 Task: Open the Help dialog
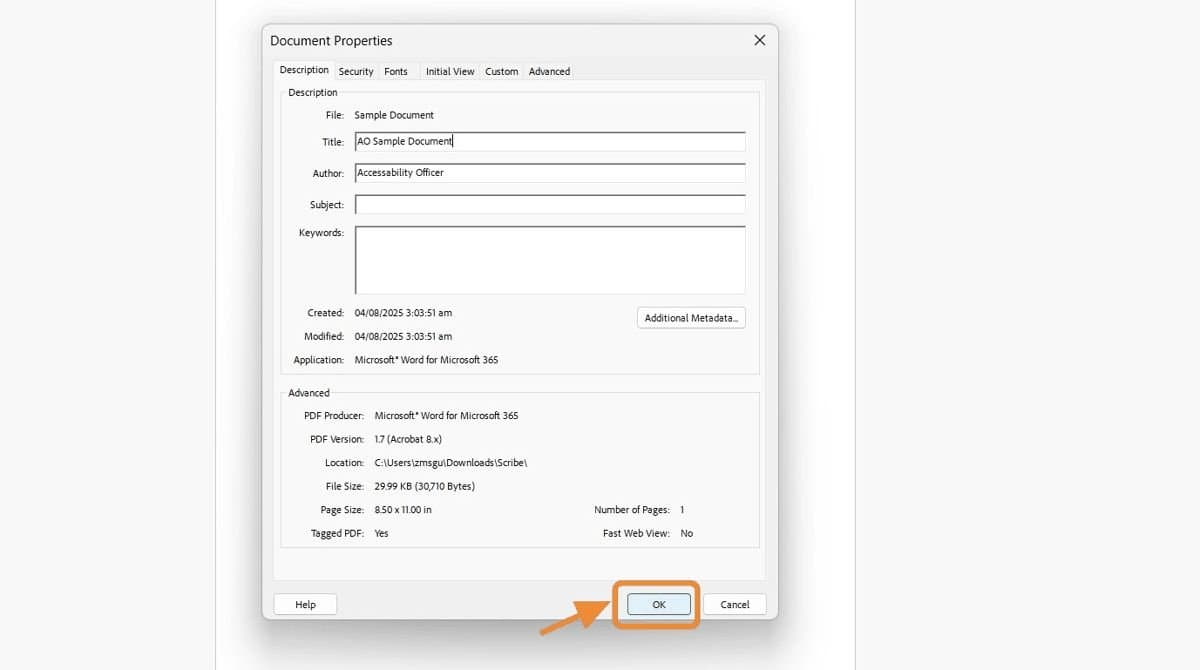tap(304, 604)
